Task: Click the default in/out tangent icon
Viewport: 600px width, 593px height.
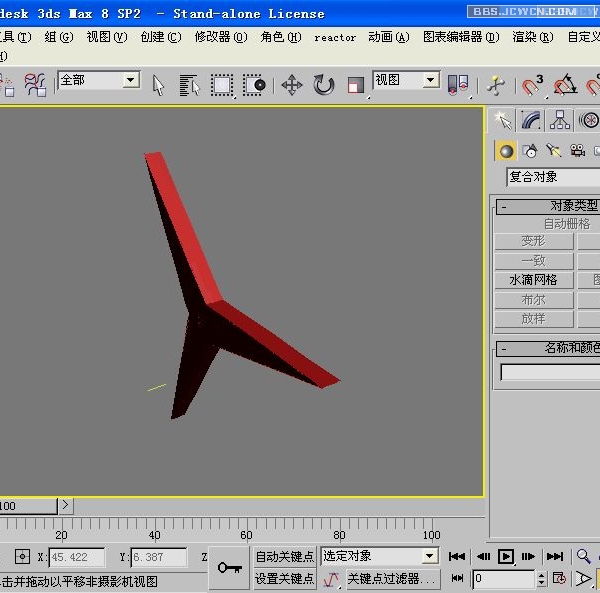Action: pos(331,579)
